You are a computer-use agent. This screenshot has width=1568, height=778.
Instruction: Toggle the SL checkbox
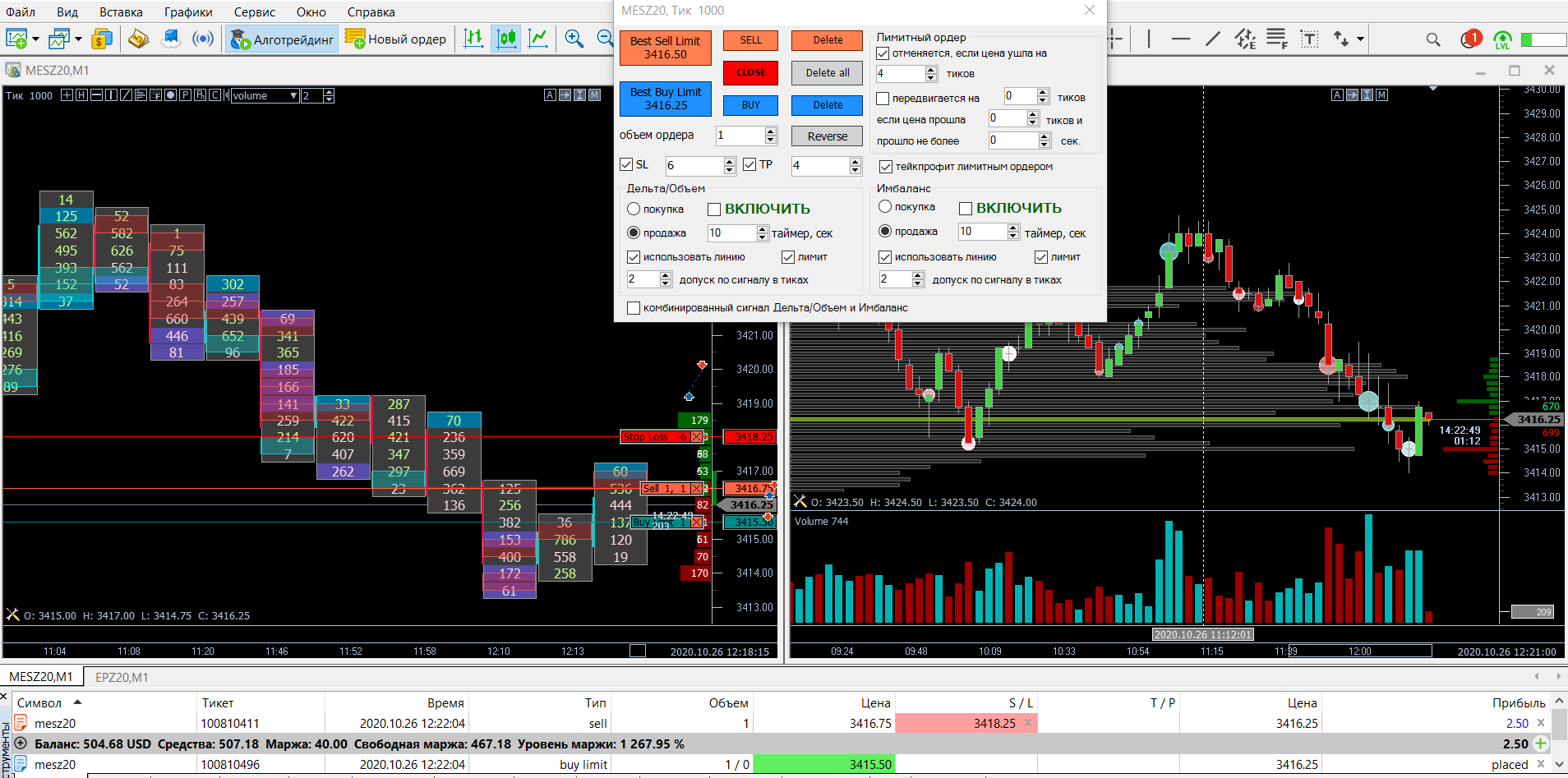(x=626, y=165)
